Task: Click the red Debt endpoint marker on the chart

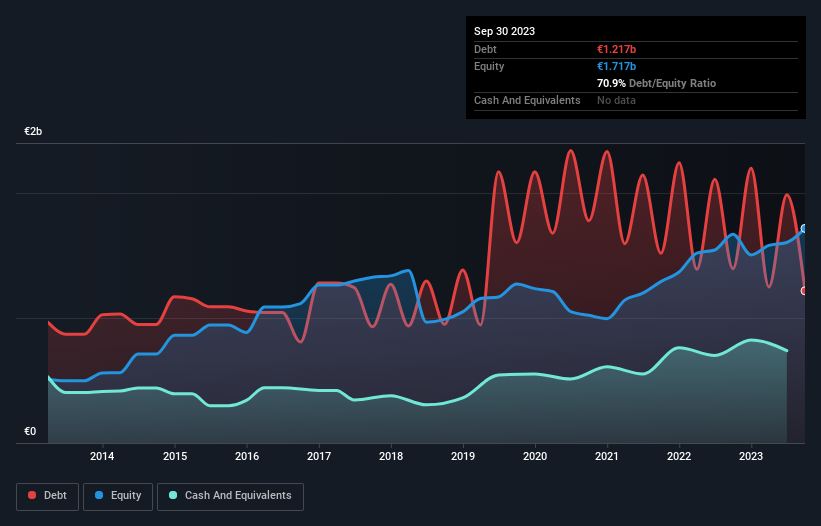Action: 804,291
